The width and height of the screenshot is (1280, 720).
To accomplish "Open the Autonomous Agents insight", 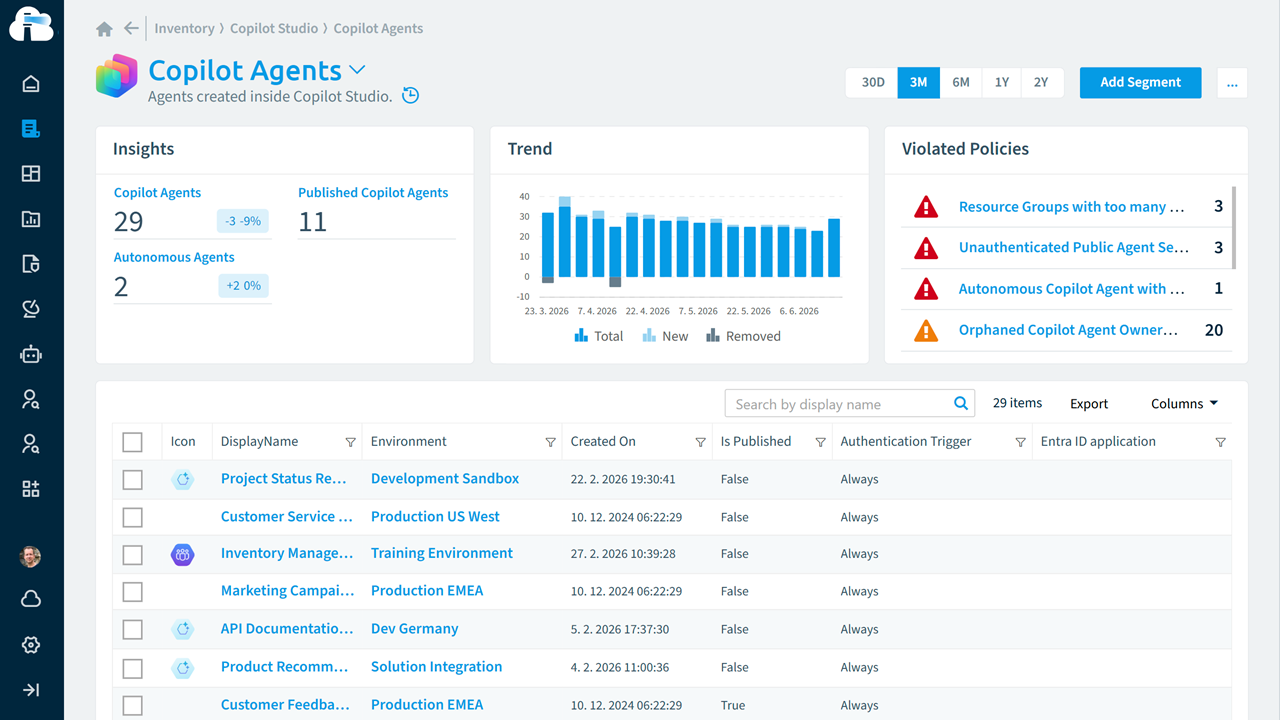I will click(174, 257).
